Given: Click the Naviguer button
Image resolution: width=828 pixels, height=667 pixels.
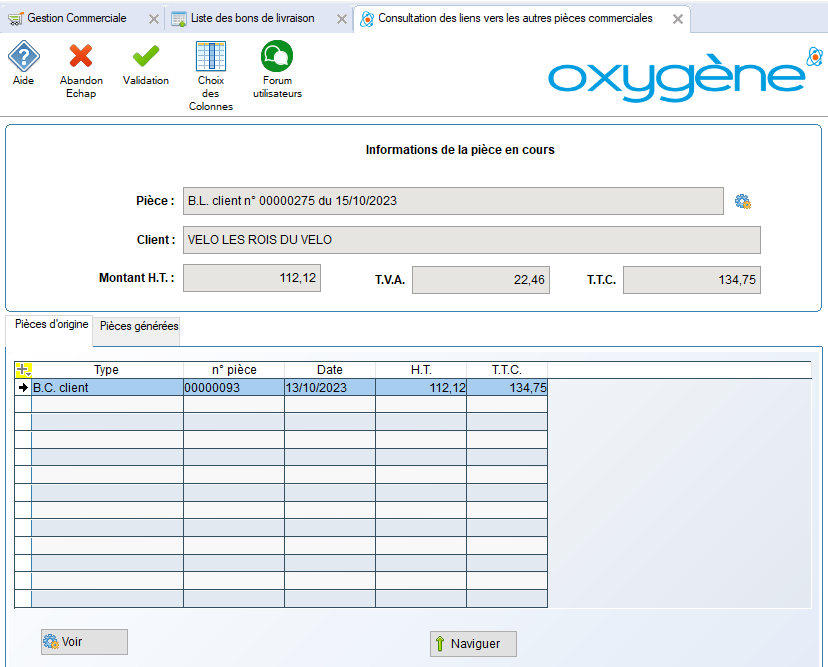Looking at the screenshot, I should click(473, 644).
